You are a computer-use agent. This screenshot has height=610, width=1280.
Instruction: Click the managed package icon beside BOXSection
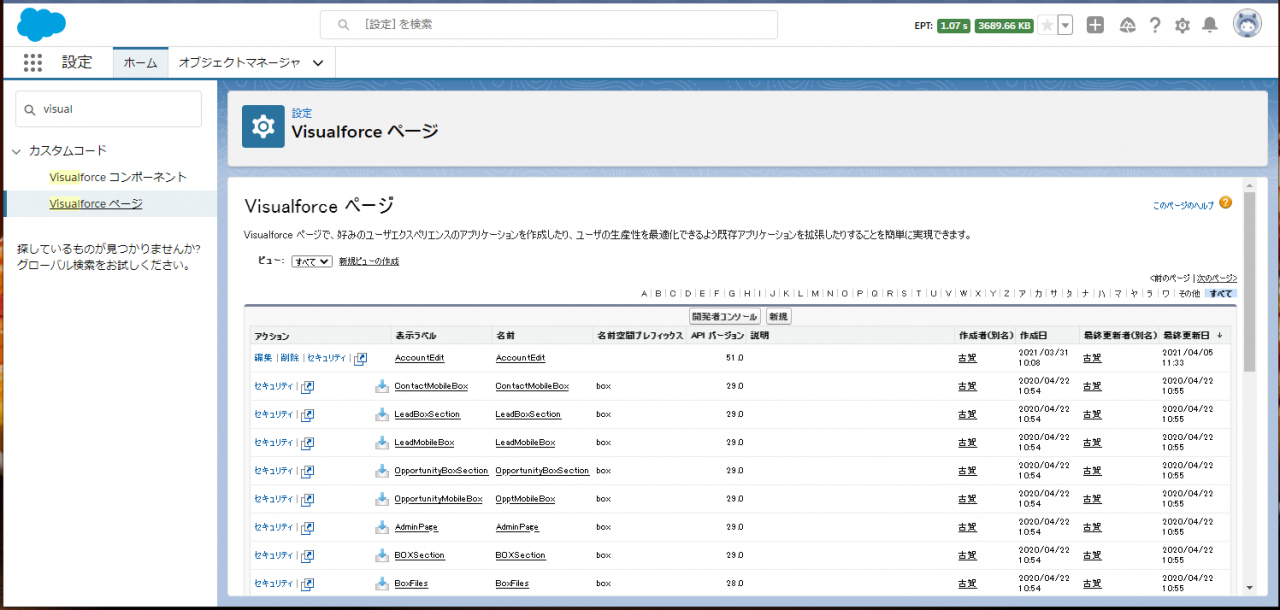click(x=382, y=554)
